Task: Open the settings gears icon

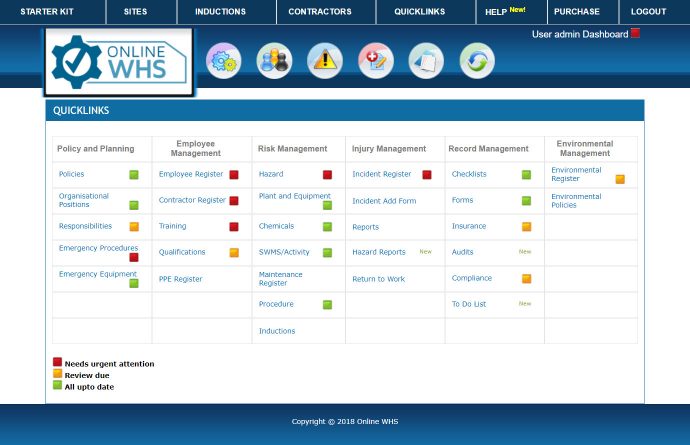Action: click(x=224, y=61)
